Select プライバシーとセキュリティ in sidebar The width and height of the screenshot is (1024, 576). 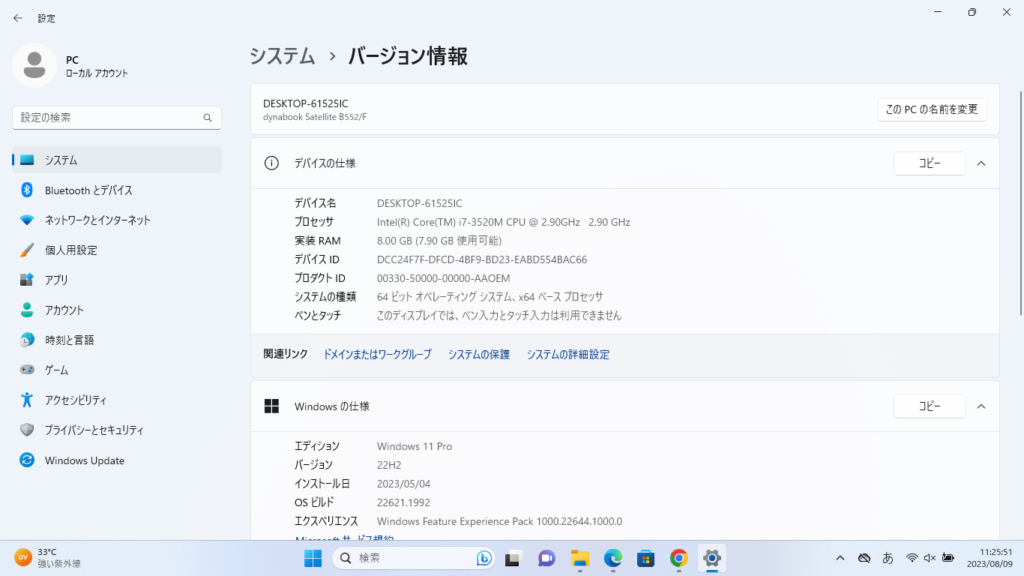click(94, 430)
